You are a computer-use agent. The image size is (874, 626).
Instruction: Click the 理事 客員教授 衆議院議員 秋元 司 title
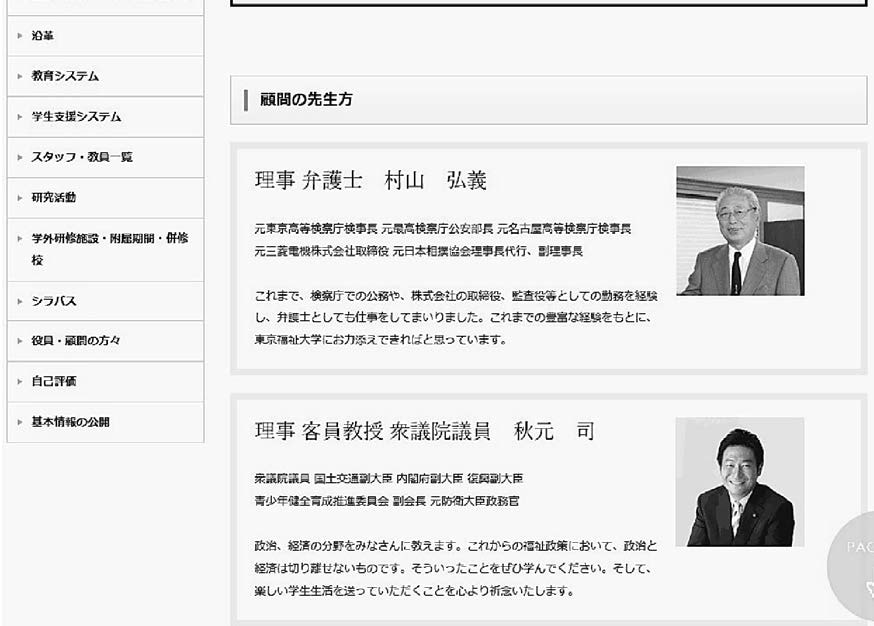424,432
